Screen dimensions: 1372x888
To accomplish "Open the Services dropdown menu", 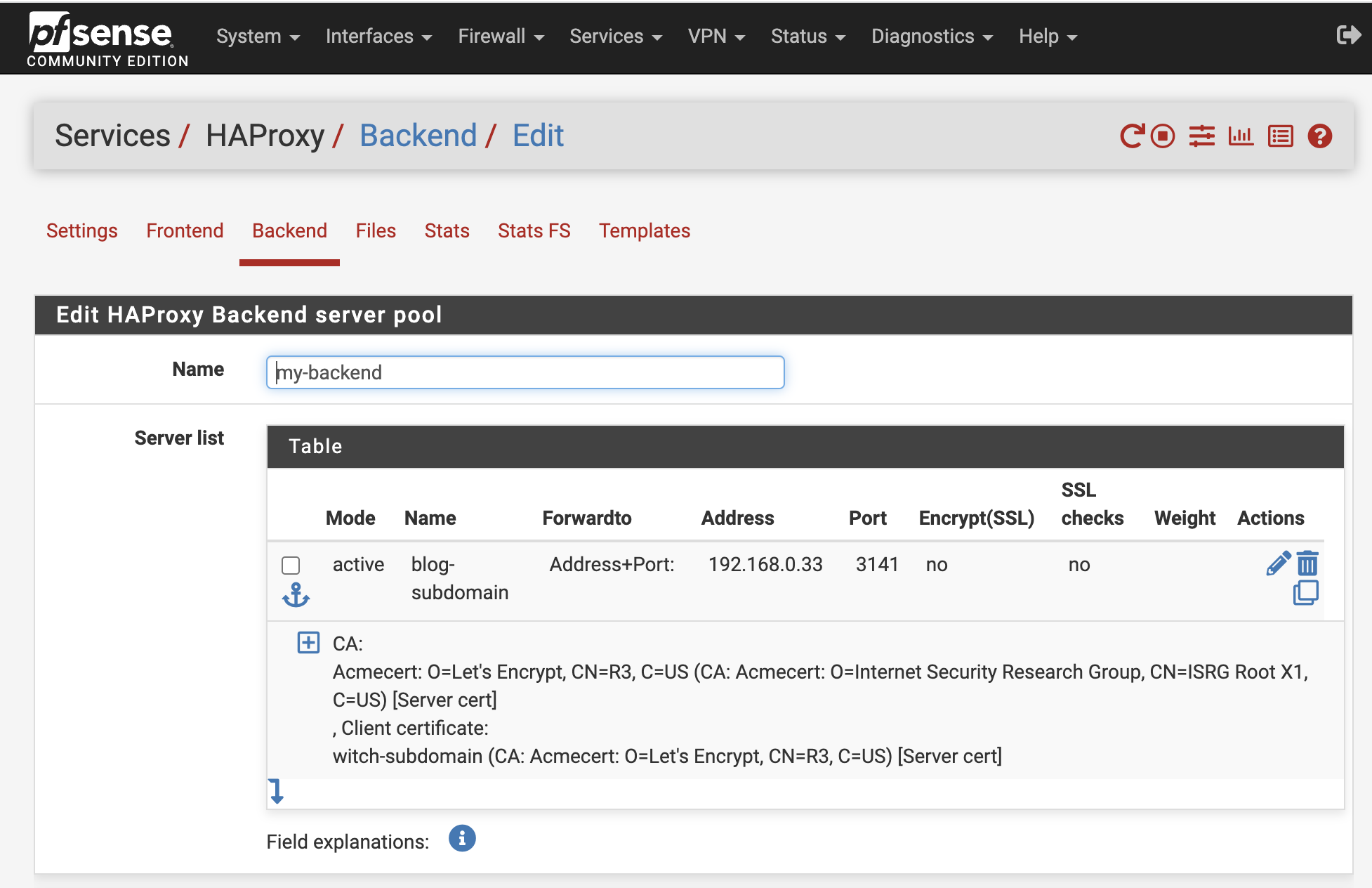I will [615, 37].
